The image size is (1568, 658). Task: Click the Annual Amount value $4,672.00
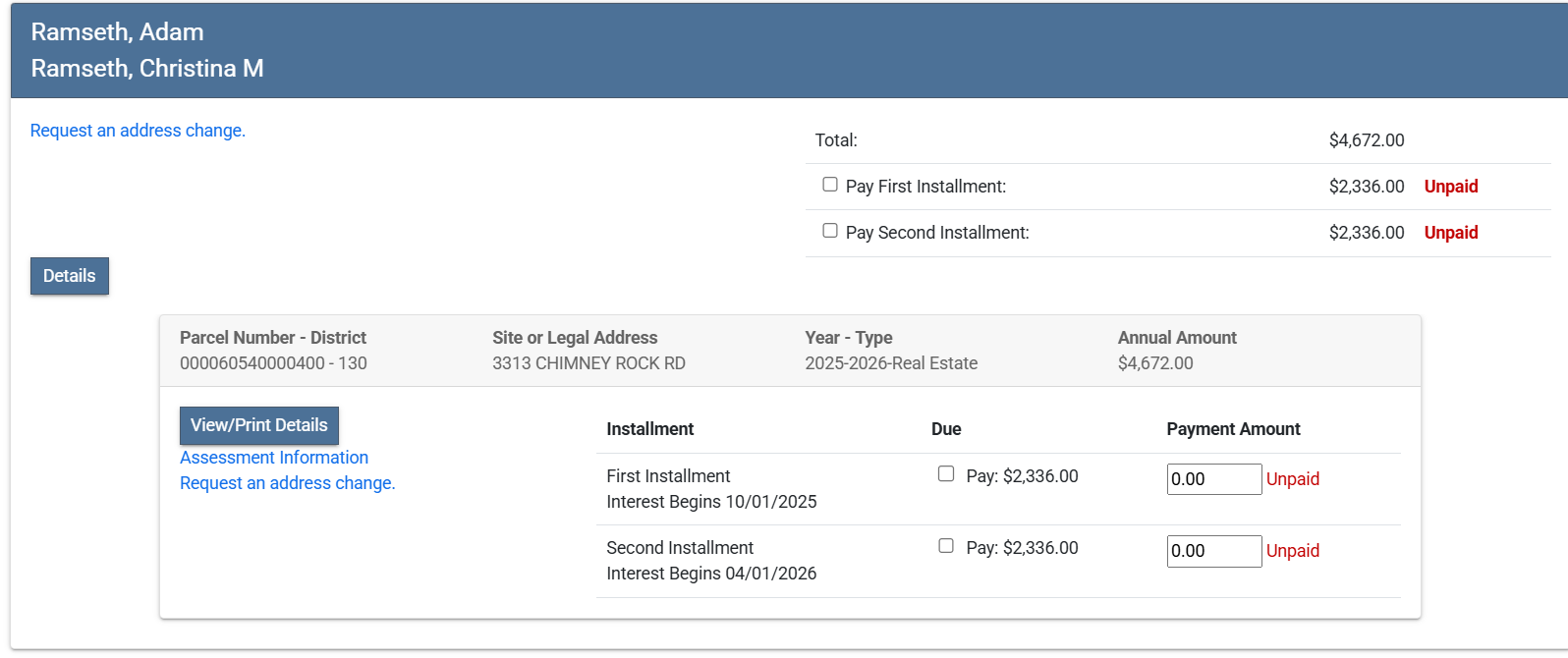point(1155,363)
